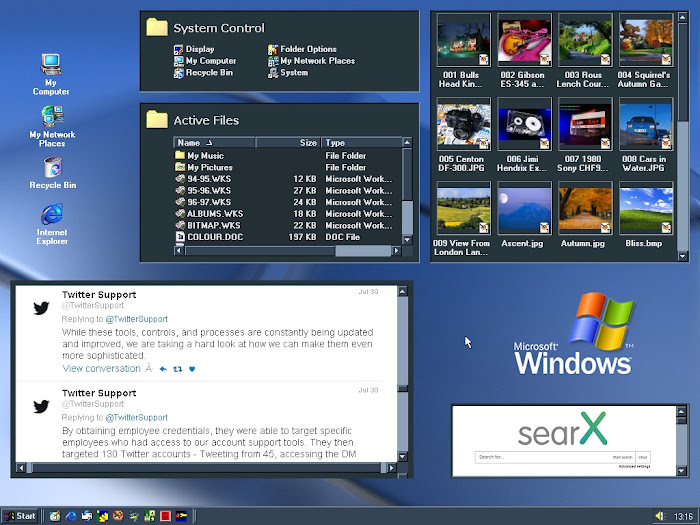The image size is (700, 525).
Task: Open the Recycle Bin desktop icon
Action: 53,173
